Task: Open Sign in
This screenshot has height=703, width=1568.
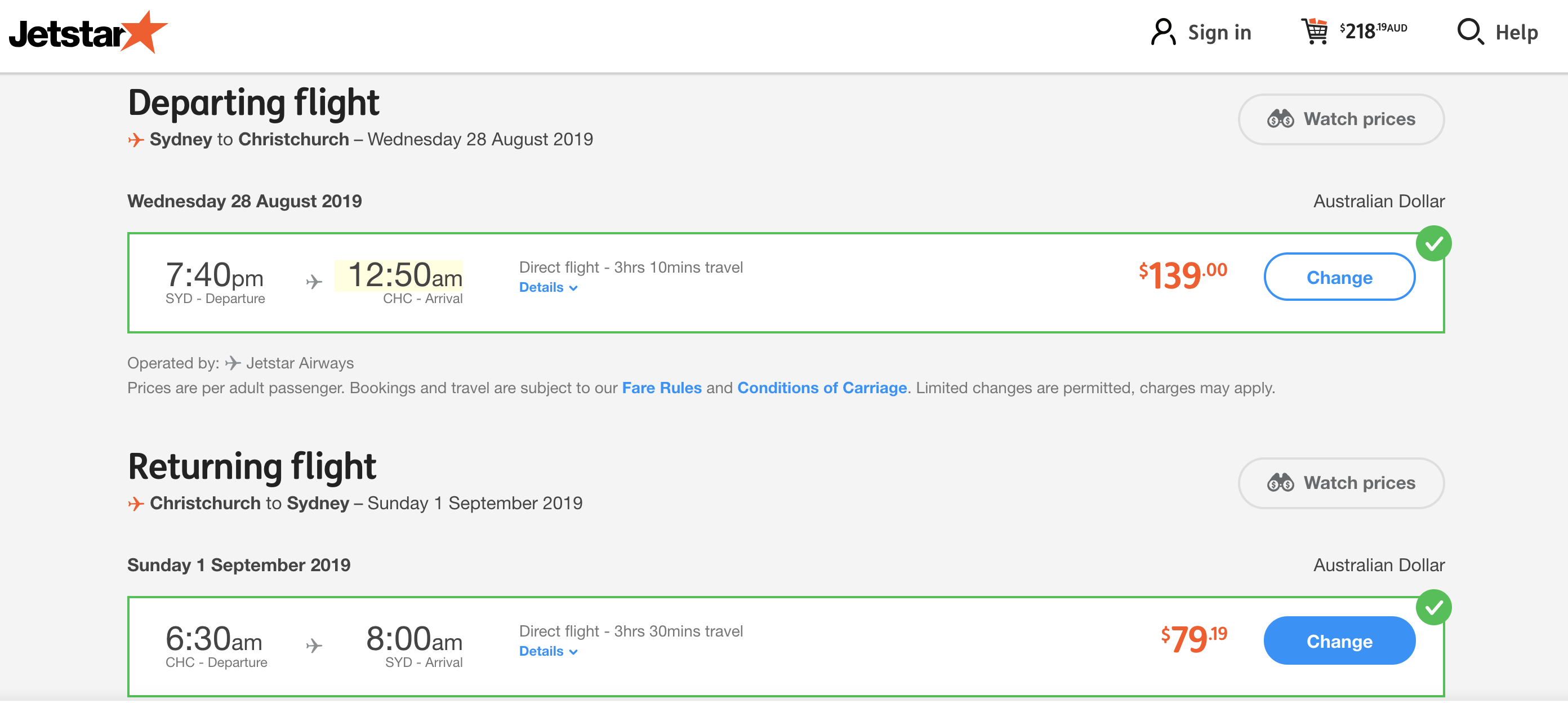Action: [x=1200, y=32]
